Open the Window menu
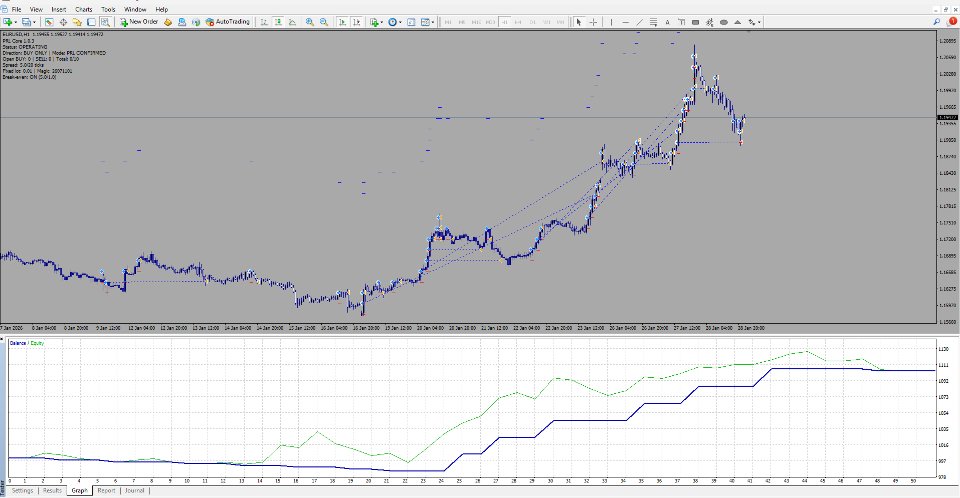 tap(135, 9)
